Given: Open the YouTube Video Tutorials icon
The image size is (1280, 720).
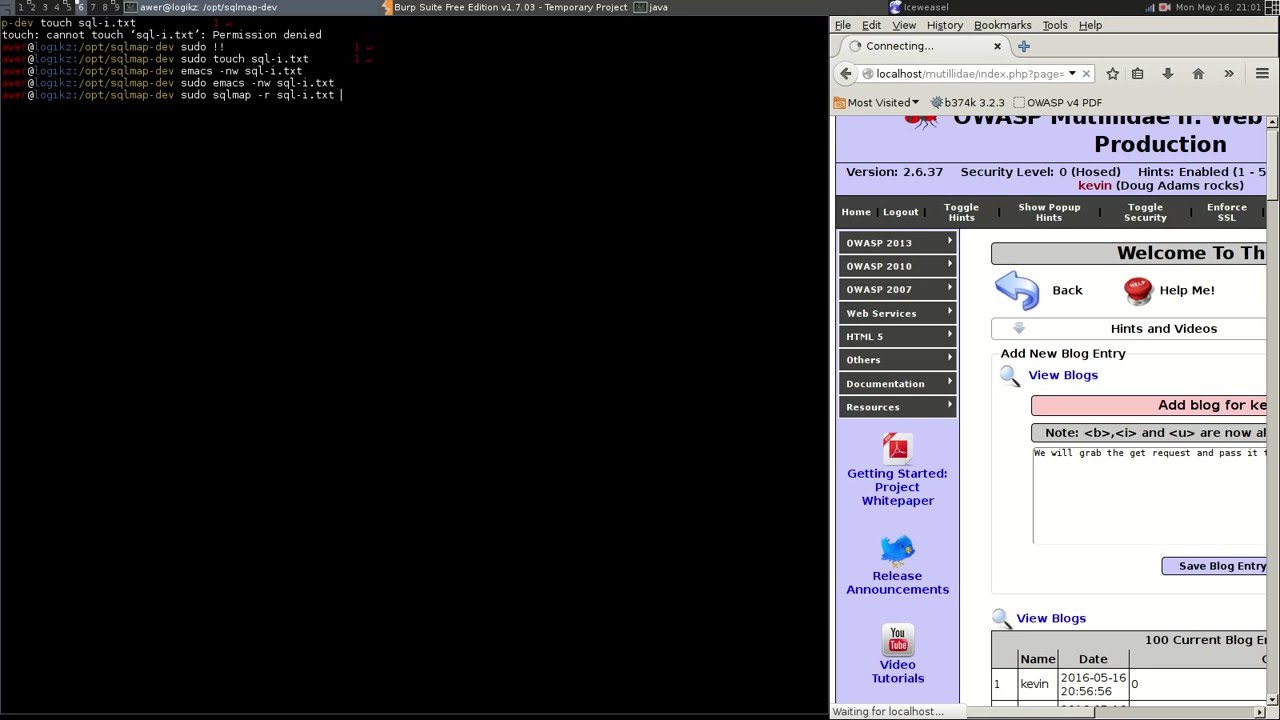Looking at the screenshot, I should [897, 639].
